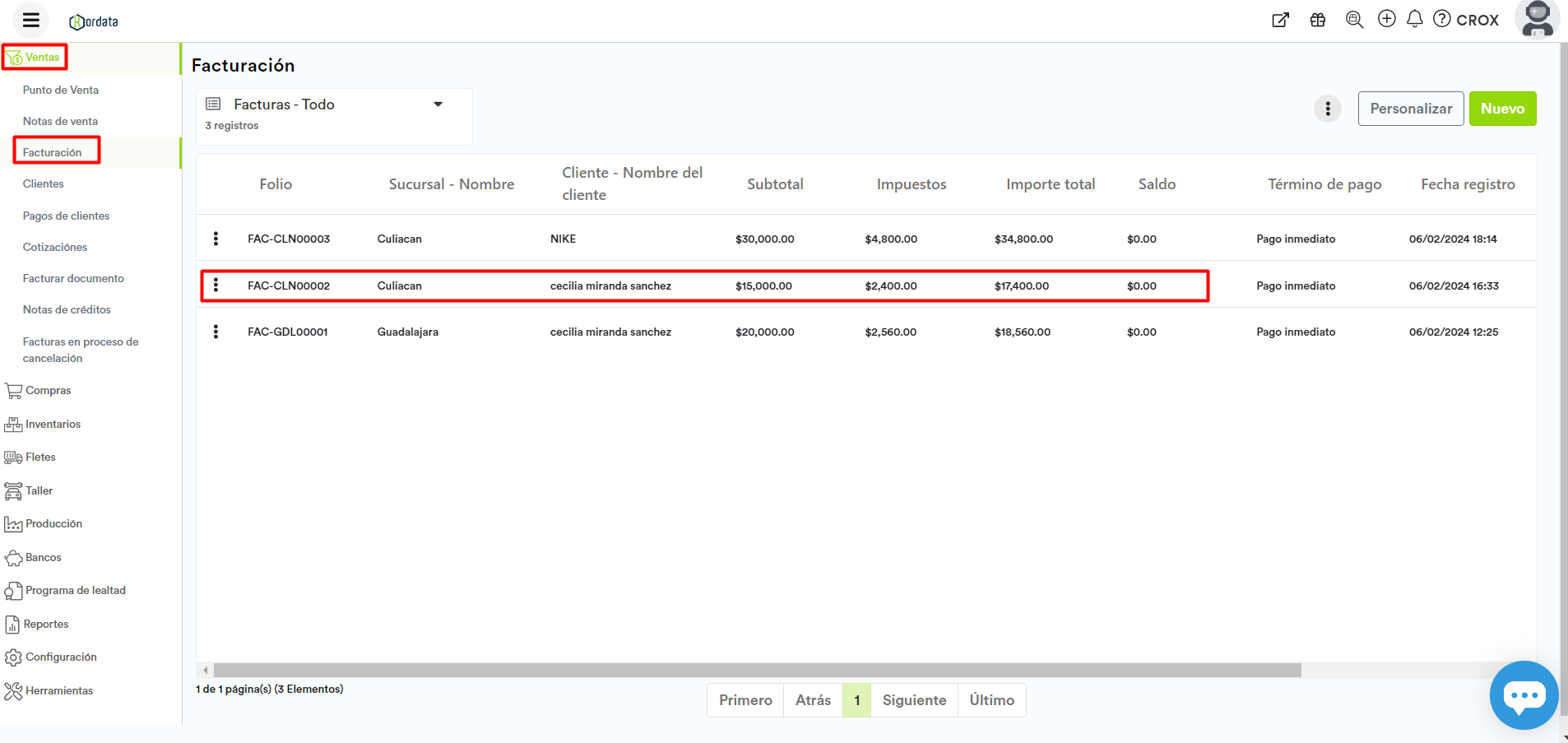Screen dimensions: 1568x743
Task: Click the gift box icon in header
Action: (x=1318, y=20)
